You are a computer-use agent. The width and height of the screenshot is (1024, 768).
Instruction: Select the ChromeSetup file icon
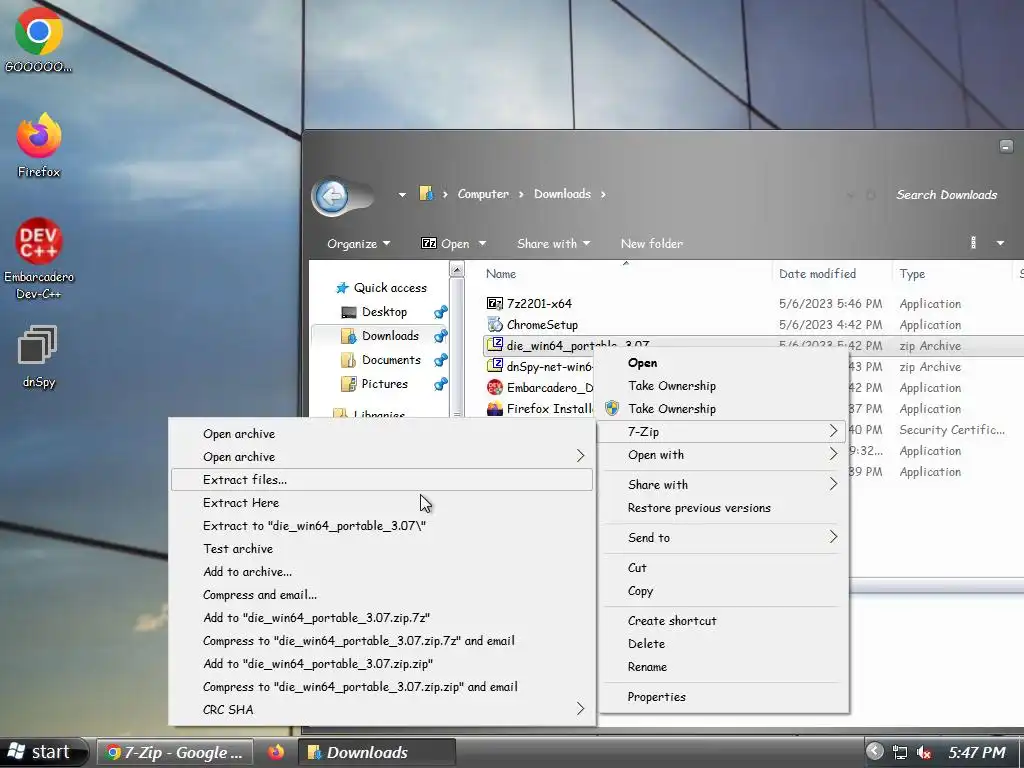click(x=494, y=324)
